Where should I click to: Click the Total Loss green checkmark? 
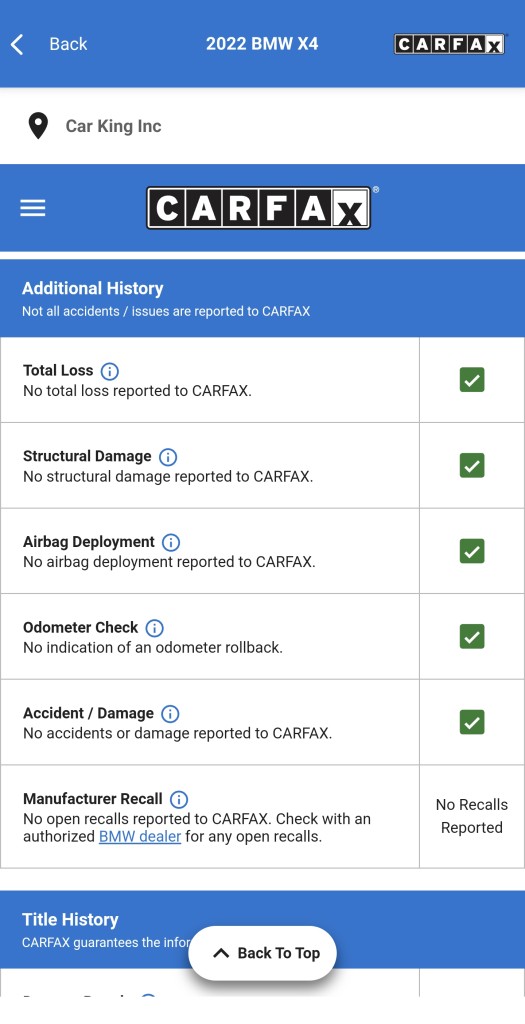click(x=472, y=379)
